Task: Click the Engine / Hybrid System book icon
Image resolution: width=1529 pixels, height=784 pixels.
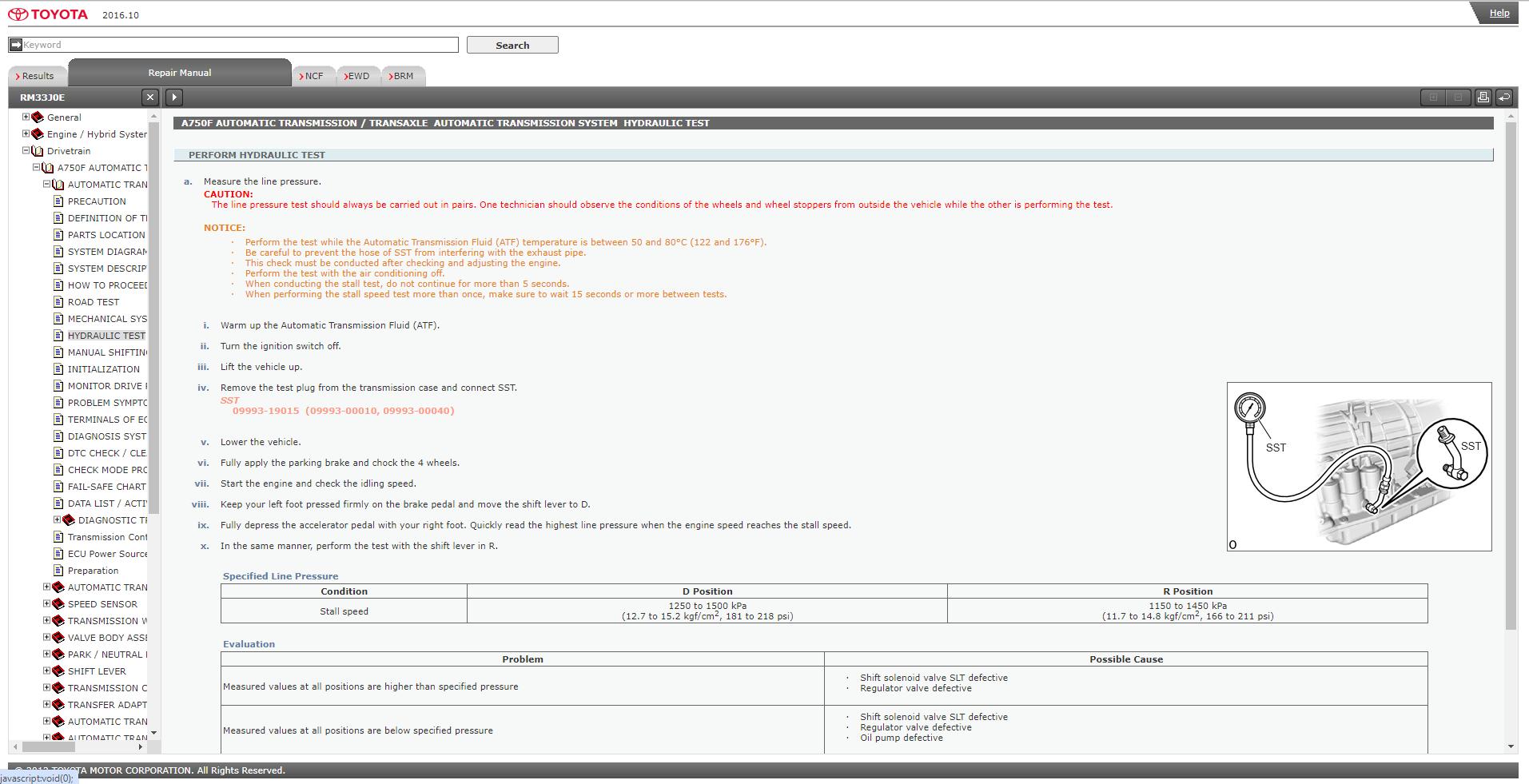Action: [x=38, y=134]
